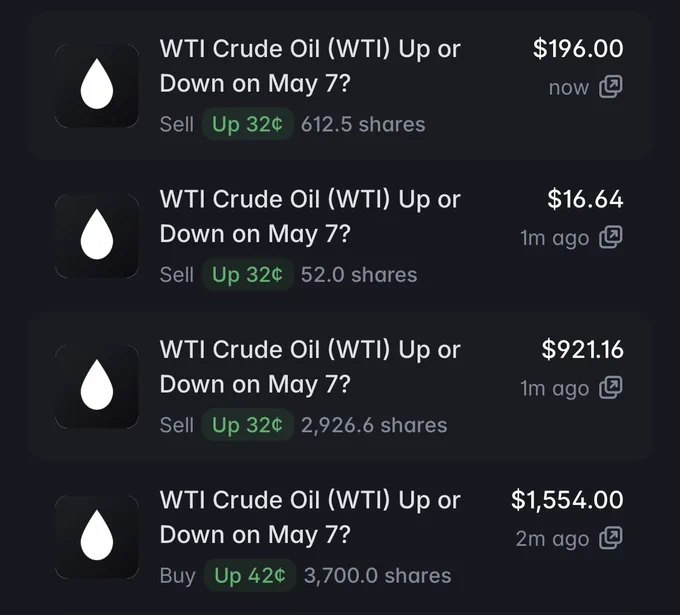
Task: Open external link for $921.16 trade
Action: click(x=611, y=387)
